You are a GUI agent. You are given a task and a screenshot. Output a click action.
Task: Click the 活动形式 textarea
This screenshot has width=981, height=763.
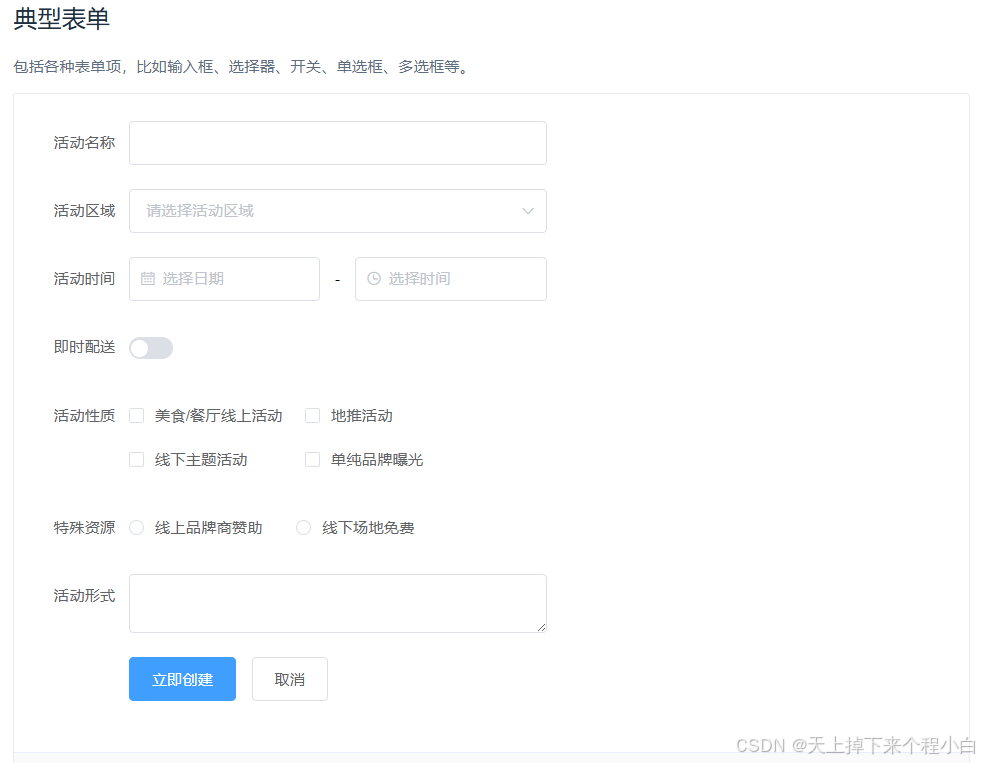338,604
